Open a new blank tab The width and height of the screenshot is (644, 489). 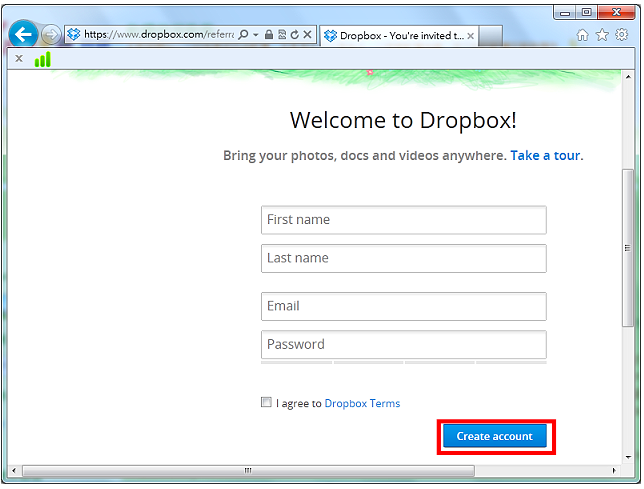tap(491, 36)
